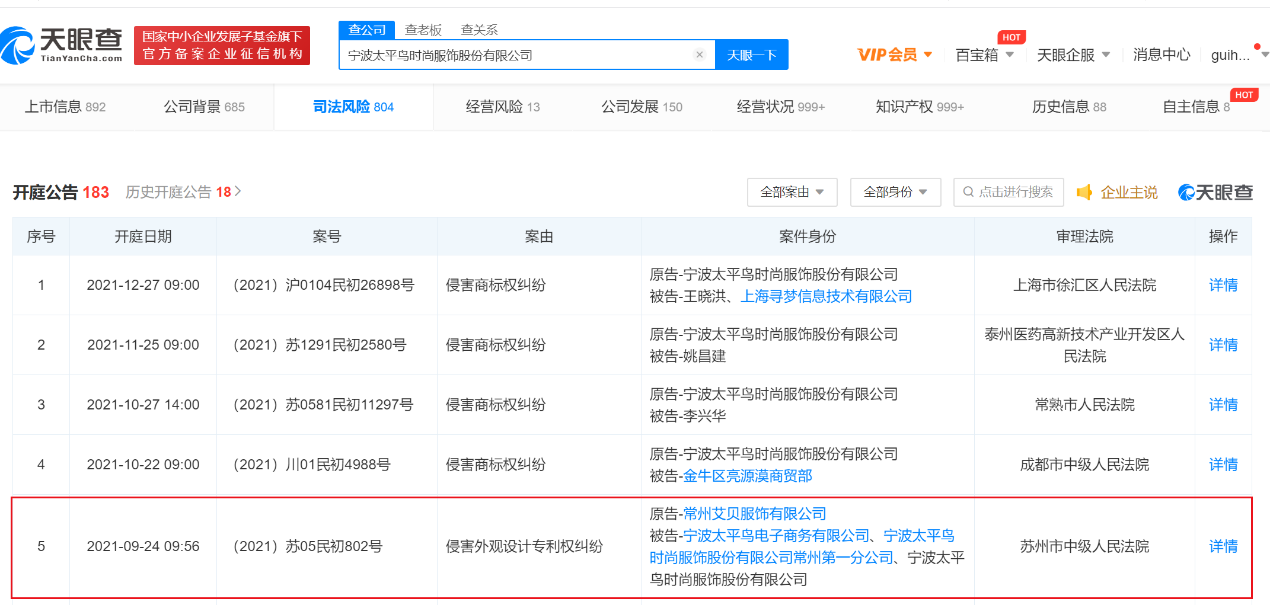This screenshot has height=605, width=1270.
Task: Expand the 全部身份 filter dropdown
Action: tap(895, 192)
